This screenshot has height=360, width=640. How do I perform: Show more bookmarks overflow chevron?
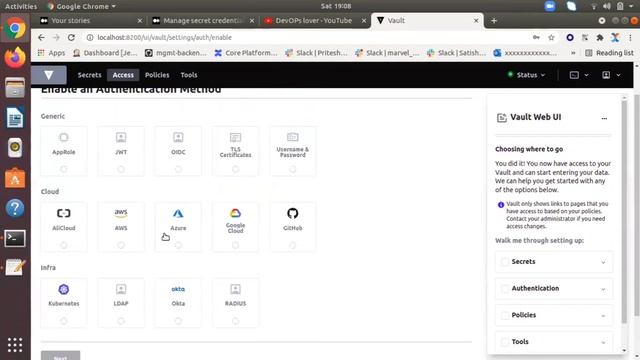(x=573, y=53)
